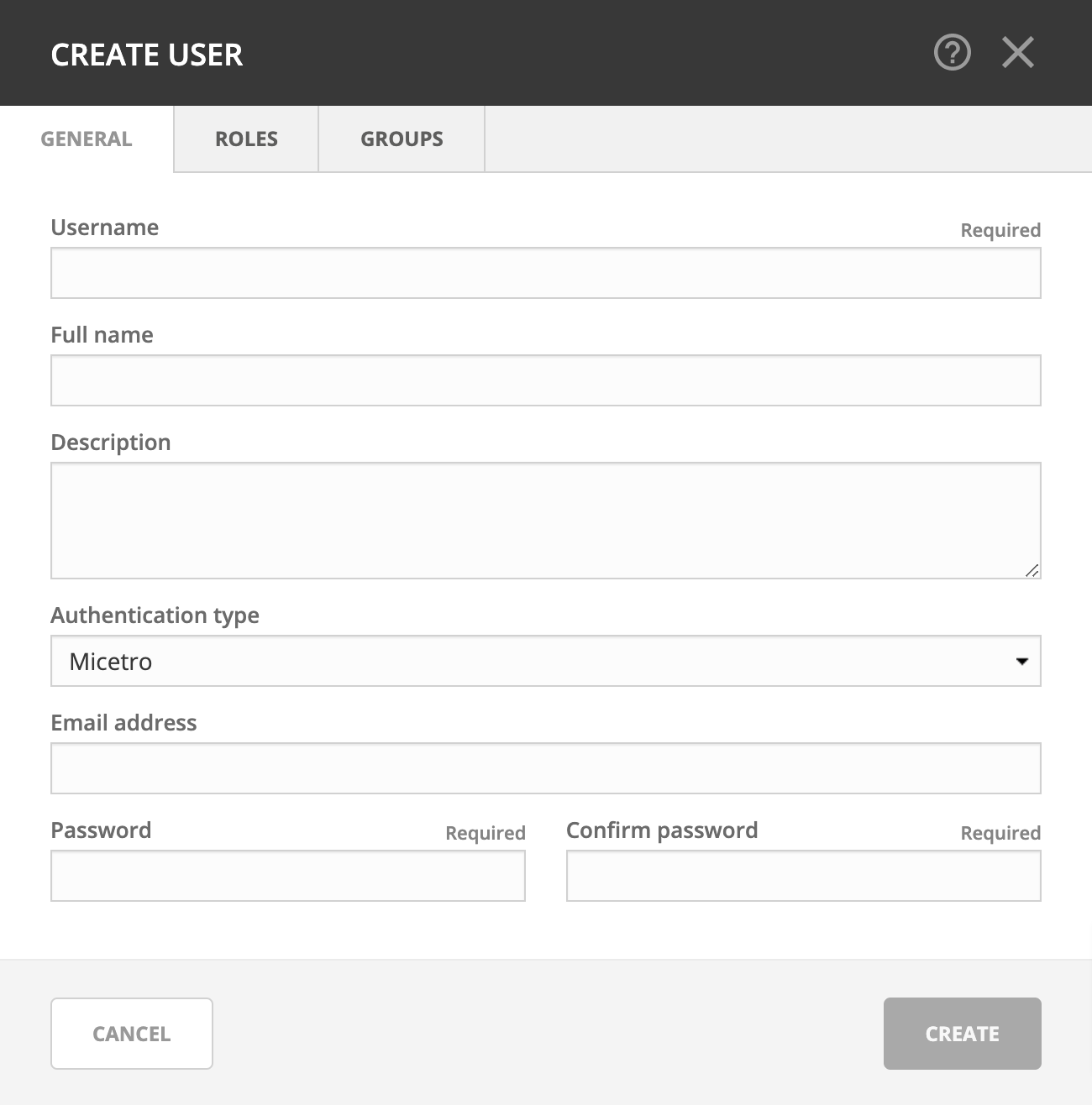Click the Confirm password field
The image size is (1092, 1105).
(x=803, y=876)
